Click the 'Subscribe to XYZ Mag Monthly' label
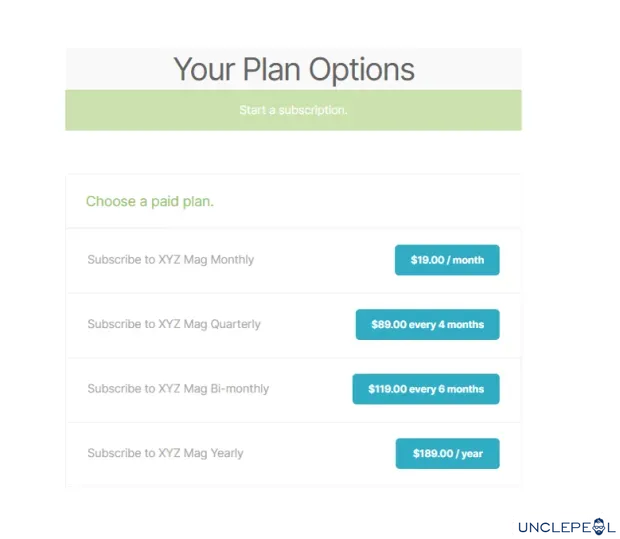The height and width of the screenshot is (539, 620). (x=170, y=260)
